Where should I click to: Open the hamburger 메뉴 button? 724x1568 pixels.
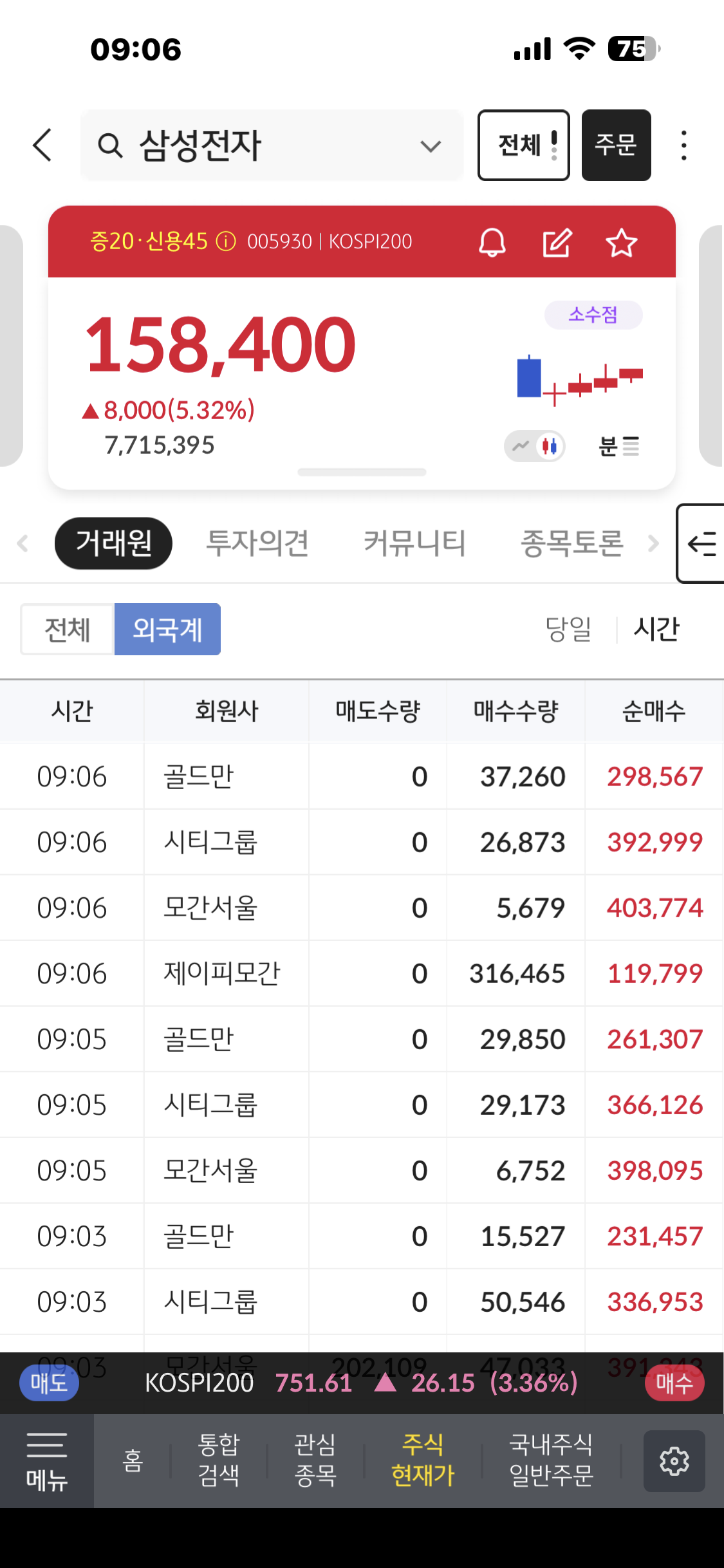pos(47,1461)
